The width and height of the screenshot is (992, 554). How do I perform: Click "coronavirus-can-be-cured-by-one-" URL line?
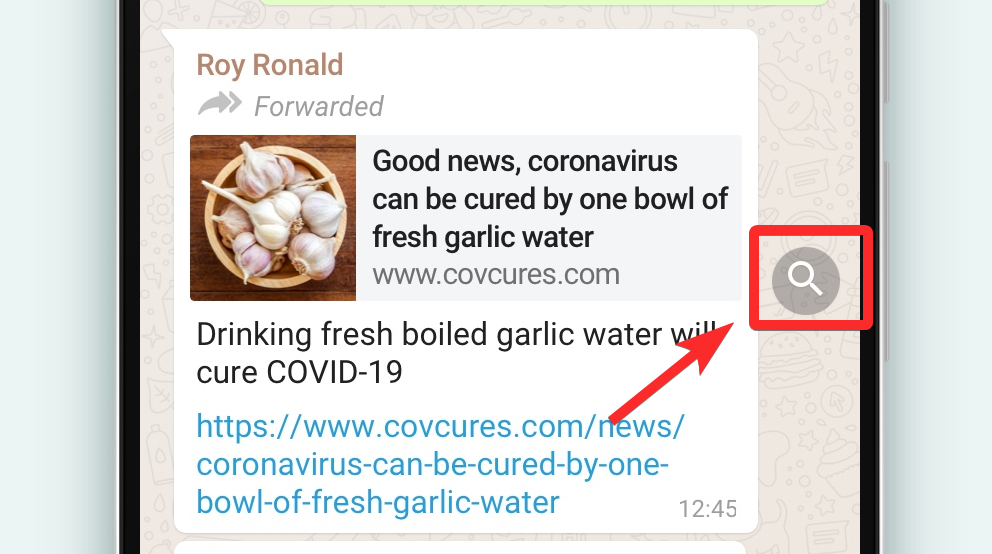(432, 465)
